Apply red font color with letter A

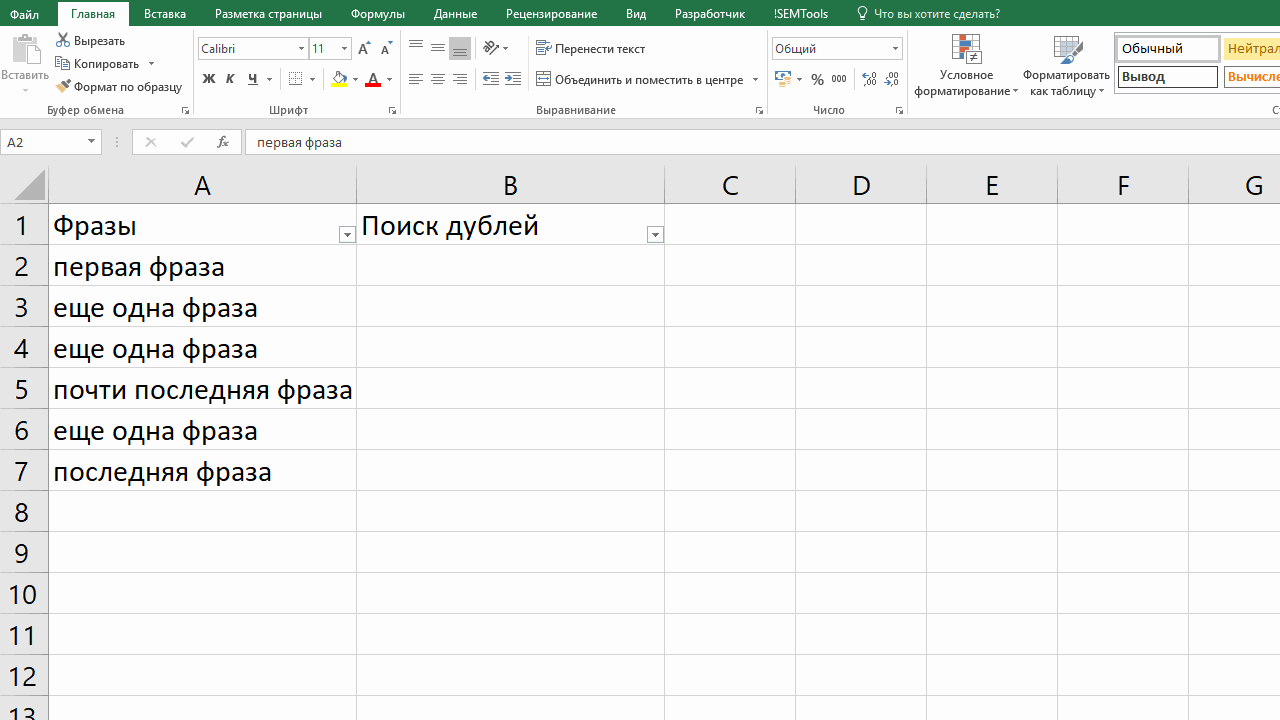click(373, 79)
